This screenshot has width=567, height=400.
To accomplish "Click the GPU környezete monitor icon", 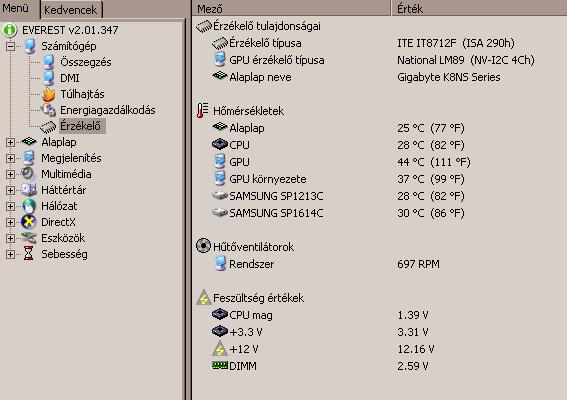I will click(x=219, y=179).
